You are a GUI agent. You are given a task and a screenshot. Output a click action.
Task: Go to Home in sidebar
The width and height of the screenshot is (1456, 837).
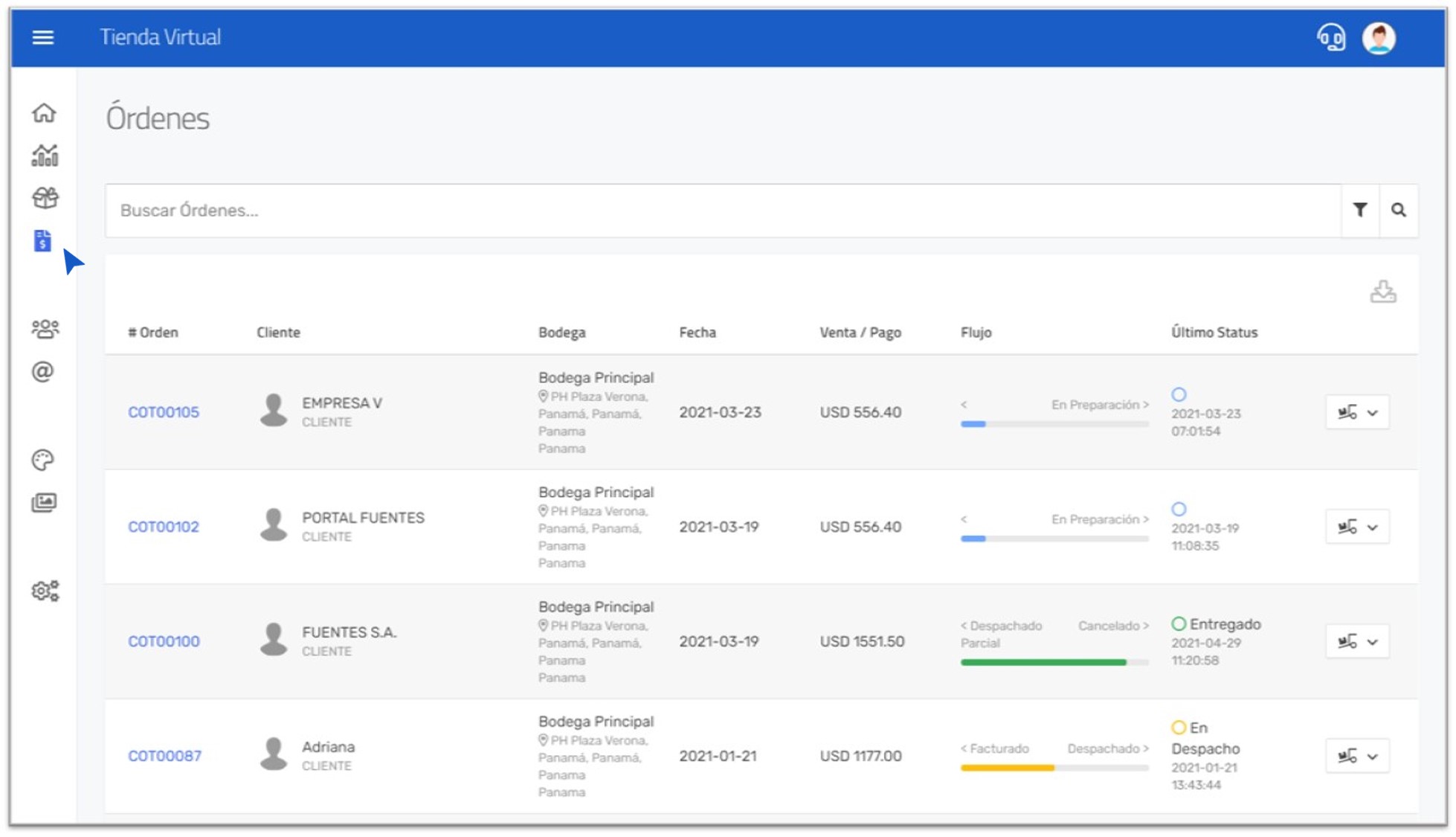(44, 112)
